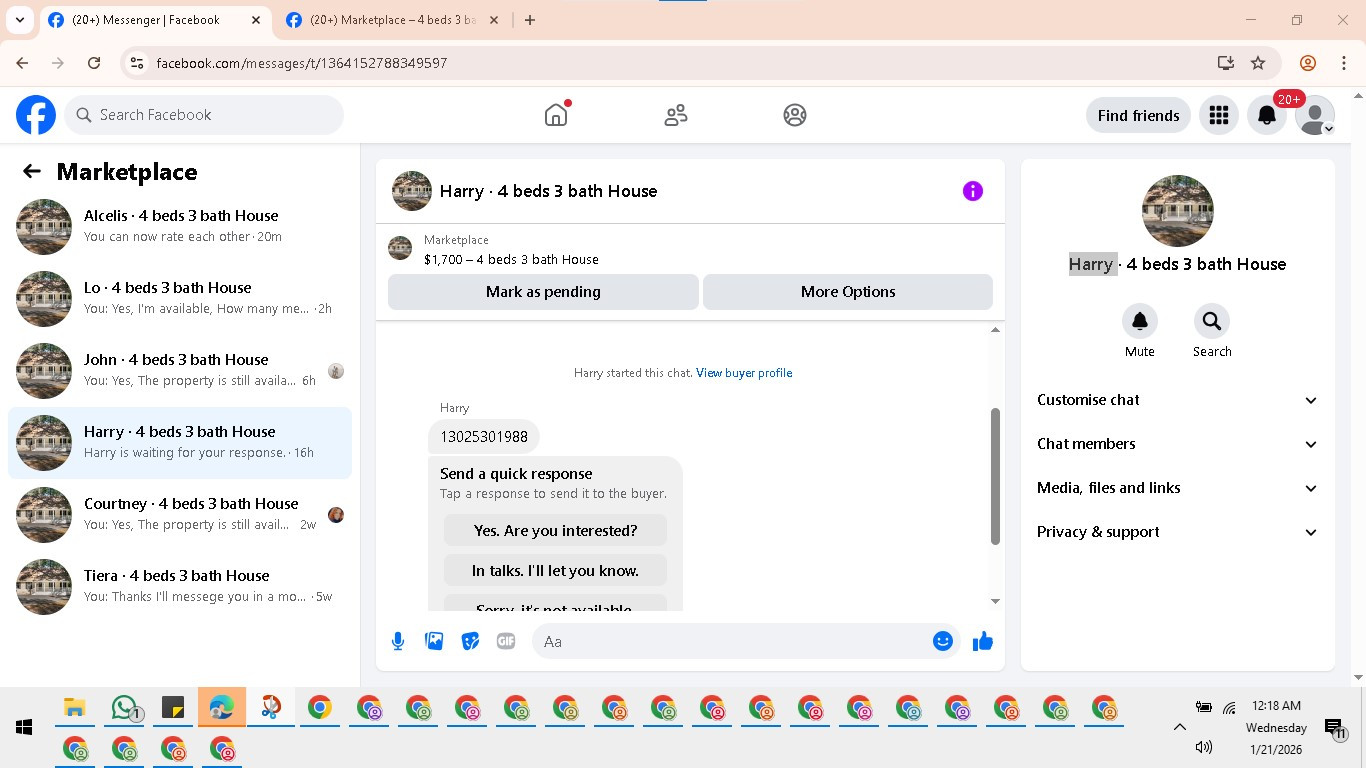Send a thumbs-up like

[983, 641]
